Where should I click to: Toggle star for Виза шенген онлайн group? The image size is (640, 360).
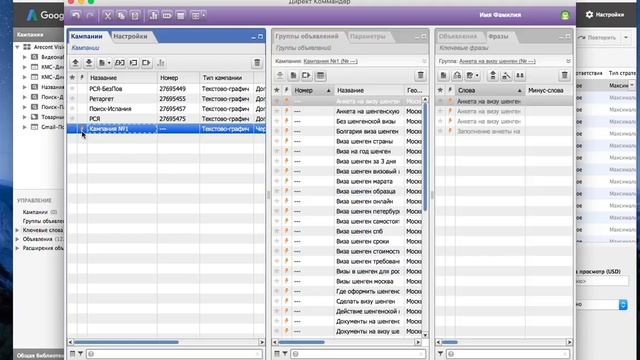277,201
